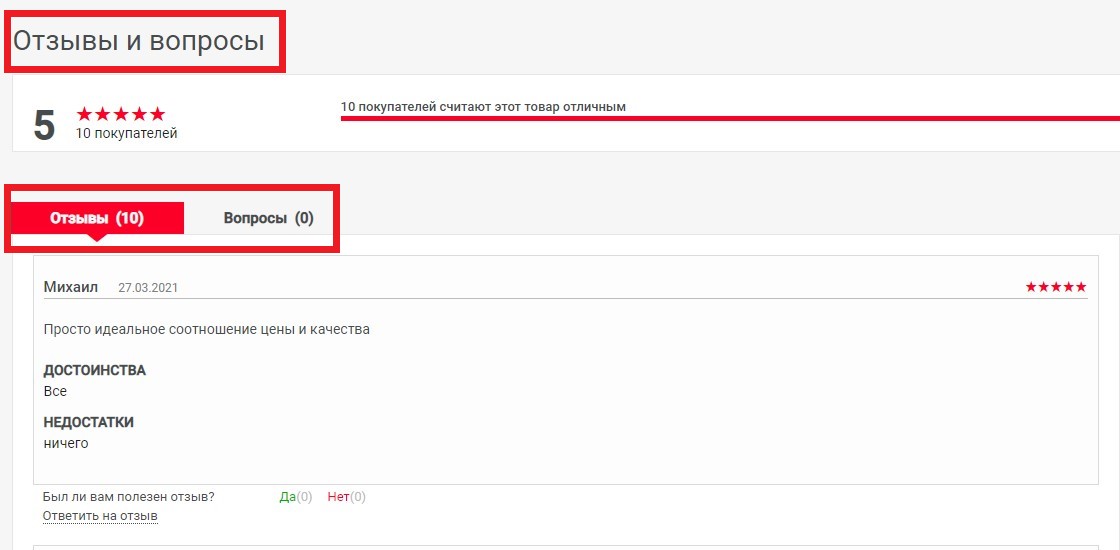The width and height of the screenshot is (1120, 550).
Task: Click the review text about цены и качества
Action: coord(207,329)
